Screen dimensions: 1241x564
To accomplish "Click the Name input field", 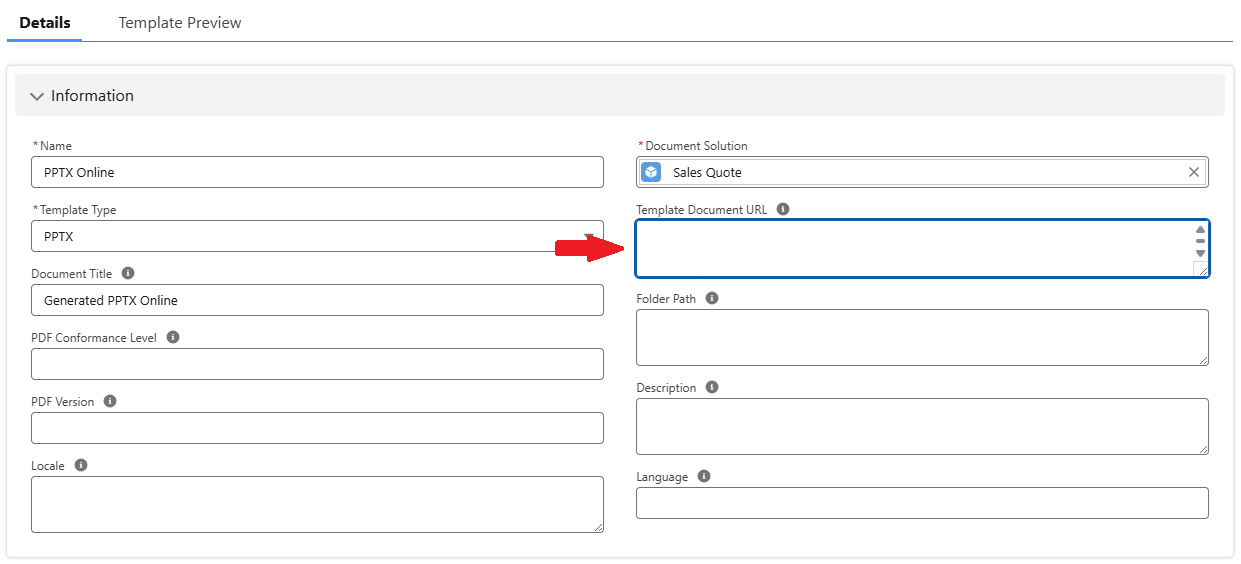I will pyautogui.click(x=317, y=172).
